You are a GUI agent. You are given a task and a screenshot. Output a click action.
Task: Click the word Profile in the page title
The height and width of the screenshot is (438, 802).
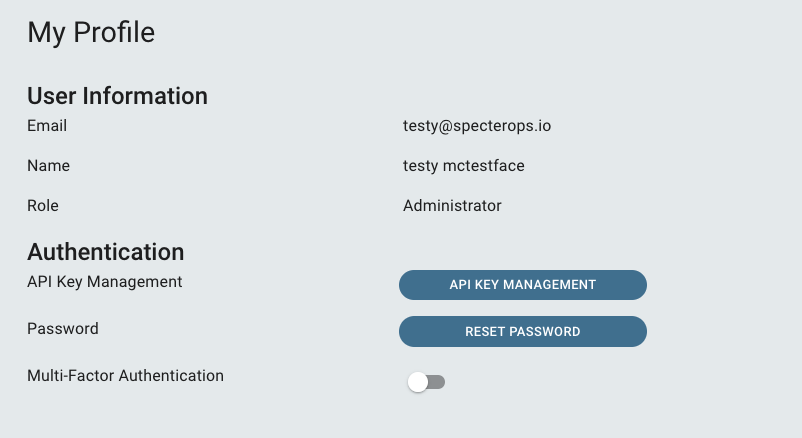(114, 32)
